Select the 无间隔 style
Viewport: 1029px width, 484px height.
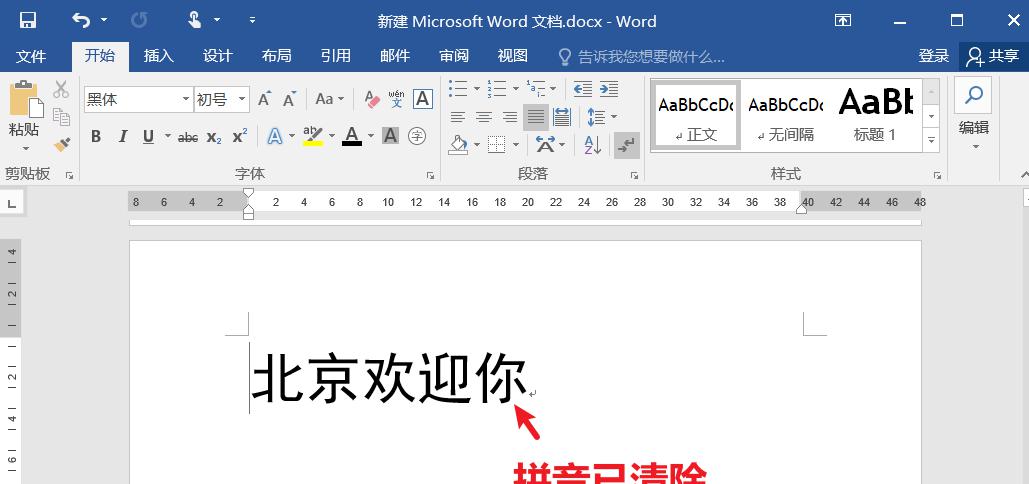coord(786,115)
